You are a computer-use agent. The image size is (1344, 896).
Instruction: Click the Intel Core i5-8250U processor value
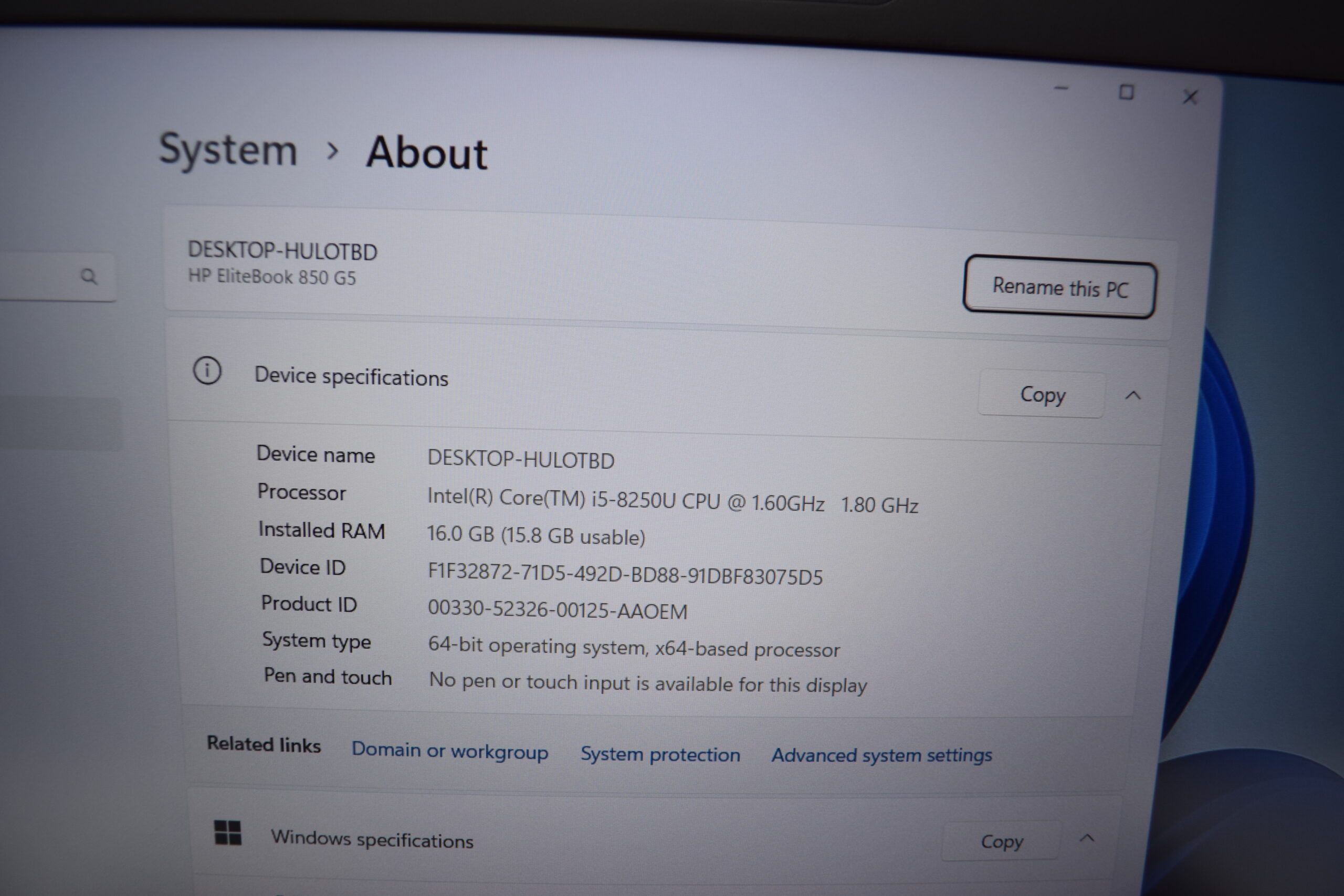coord(672,501)
